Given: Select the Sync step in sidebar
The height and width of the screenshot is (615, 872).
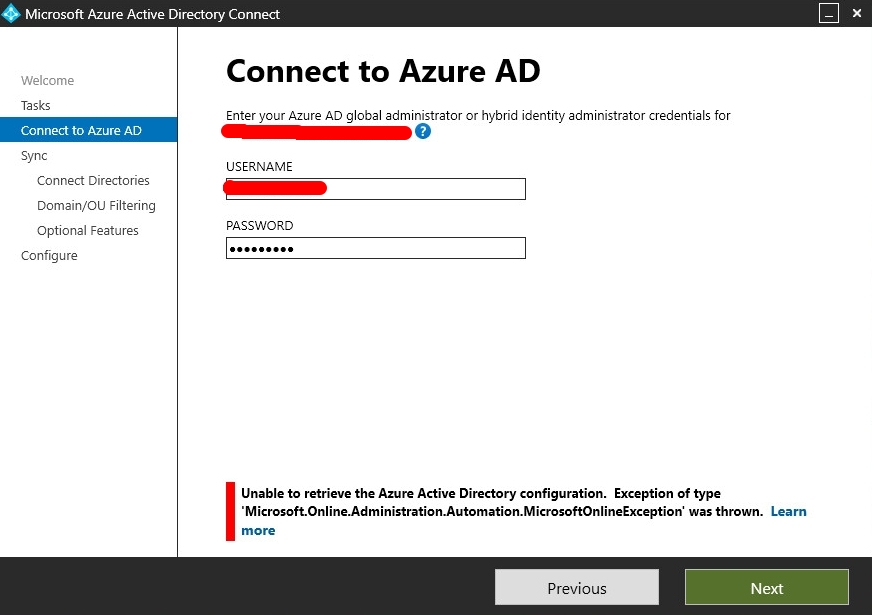Looking at the screenshot, I should click(34, 156).
